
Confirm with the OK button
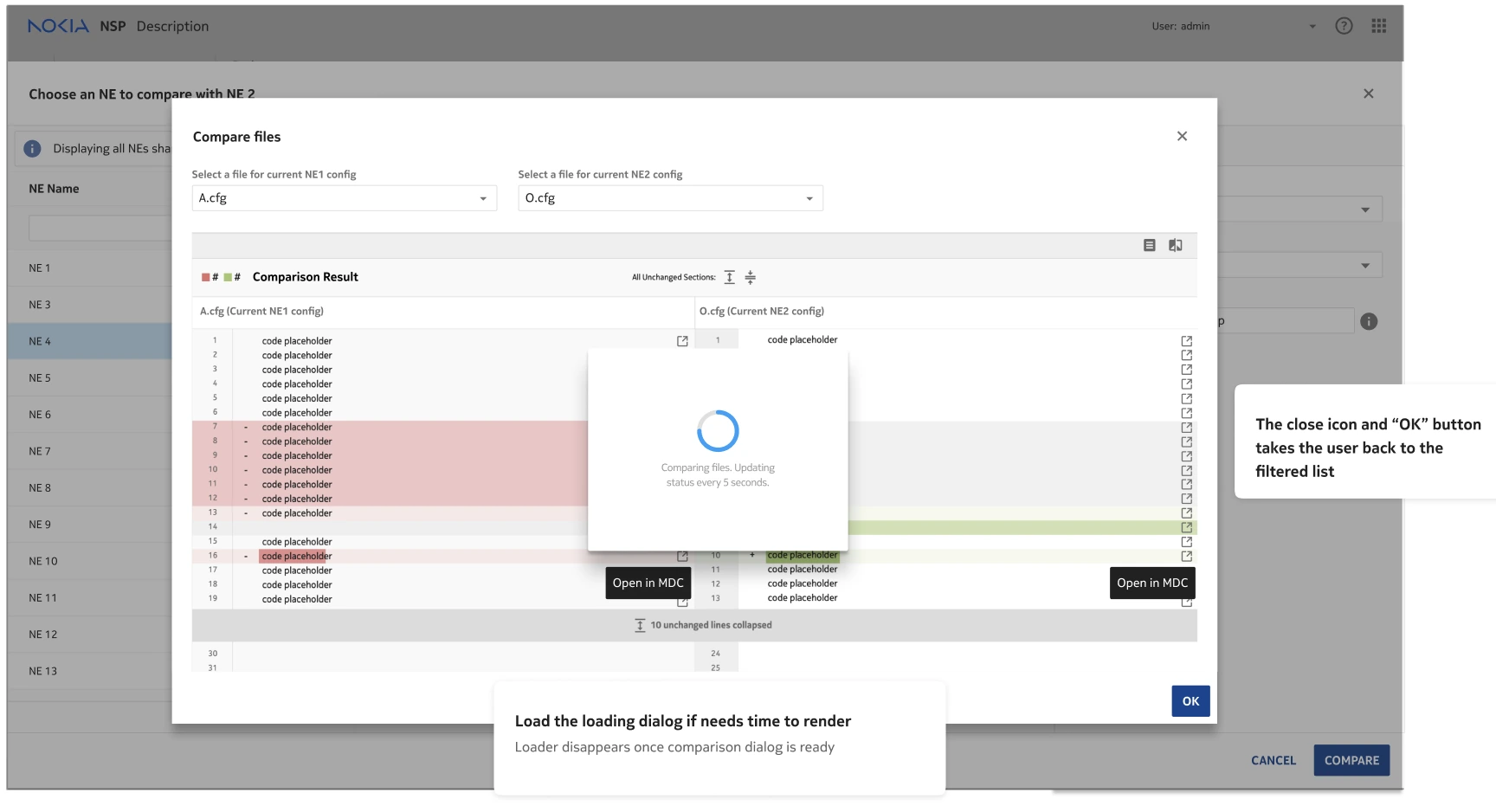pos(1190,701)
